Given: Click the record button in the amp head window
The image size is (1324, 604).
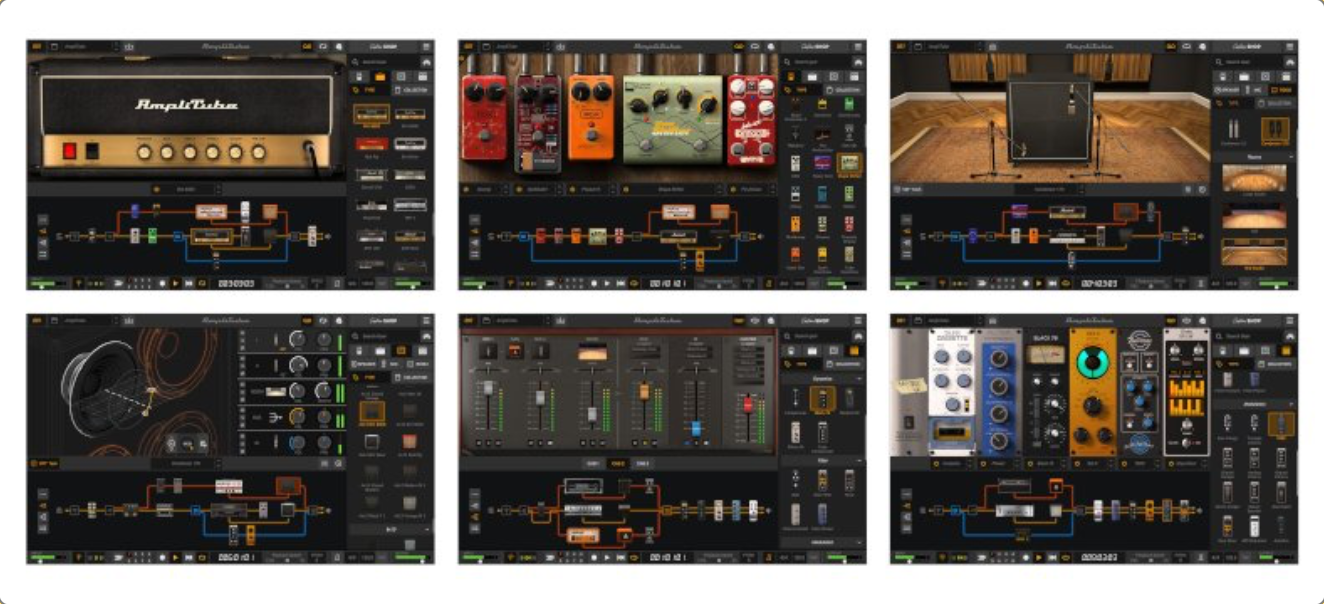Looking at the screenshot, I should coord(162,283).
